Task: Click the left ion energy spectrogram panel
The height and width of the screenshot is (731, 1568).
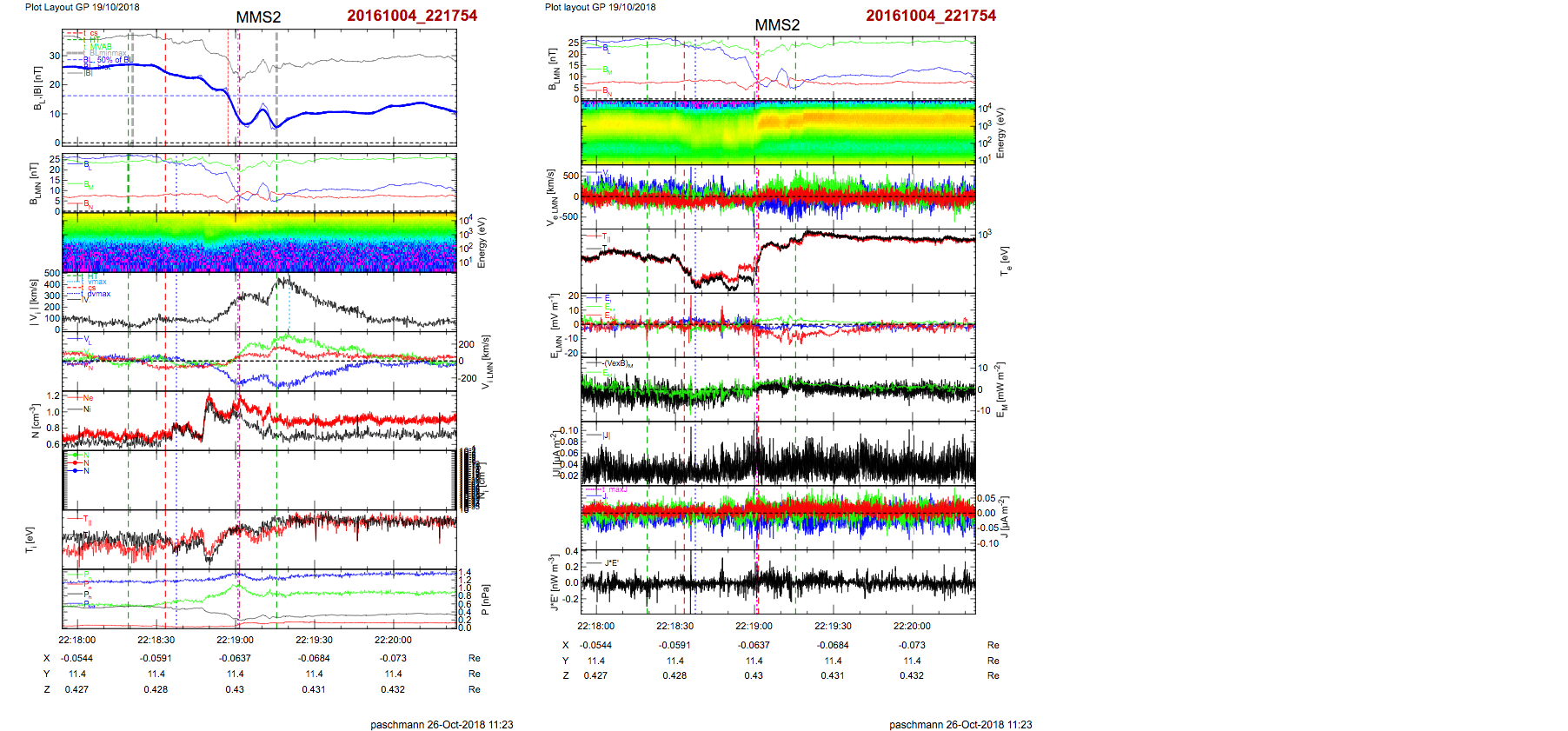Action: [x=259, y=243]
